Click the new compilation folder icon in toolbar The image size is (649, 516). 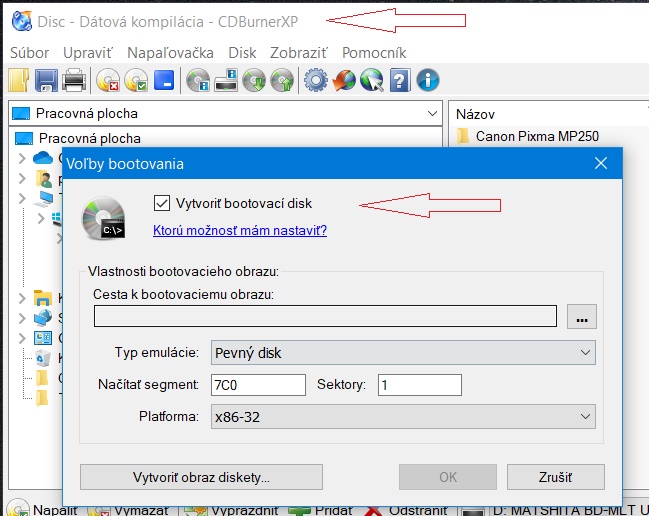pyautogui.click(x=19, y=80)
